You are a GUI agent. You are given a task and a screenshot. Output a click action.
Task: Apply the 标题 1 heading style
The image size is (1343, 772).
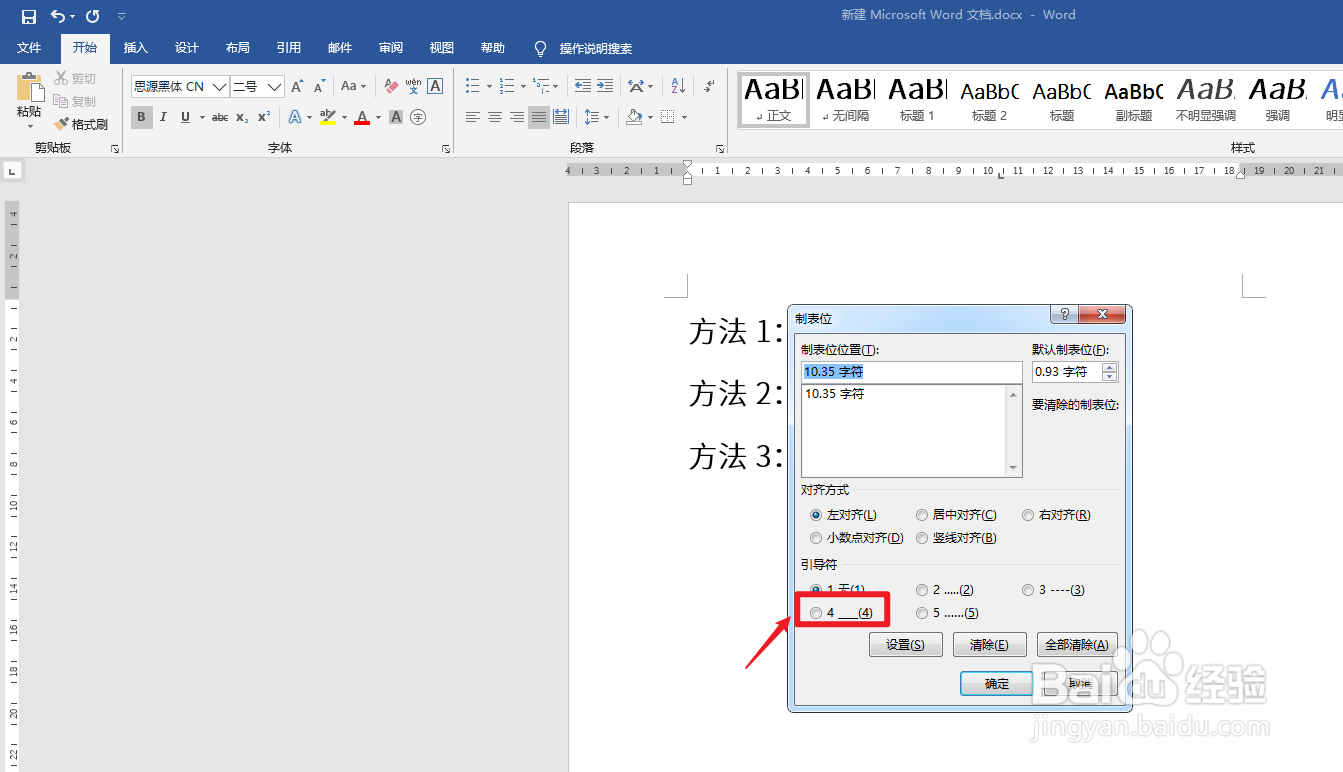pos(917,99)
